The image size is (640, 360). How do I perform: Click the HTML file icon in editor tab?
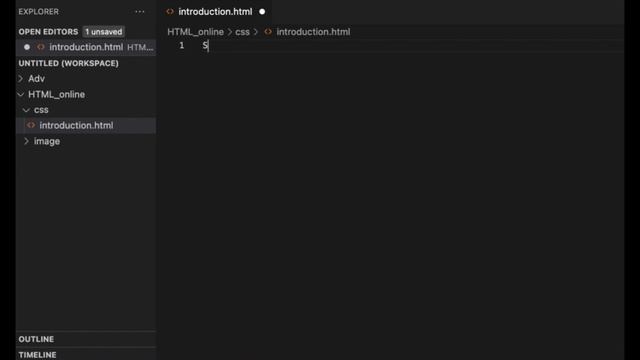point(170,12)
